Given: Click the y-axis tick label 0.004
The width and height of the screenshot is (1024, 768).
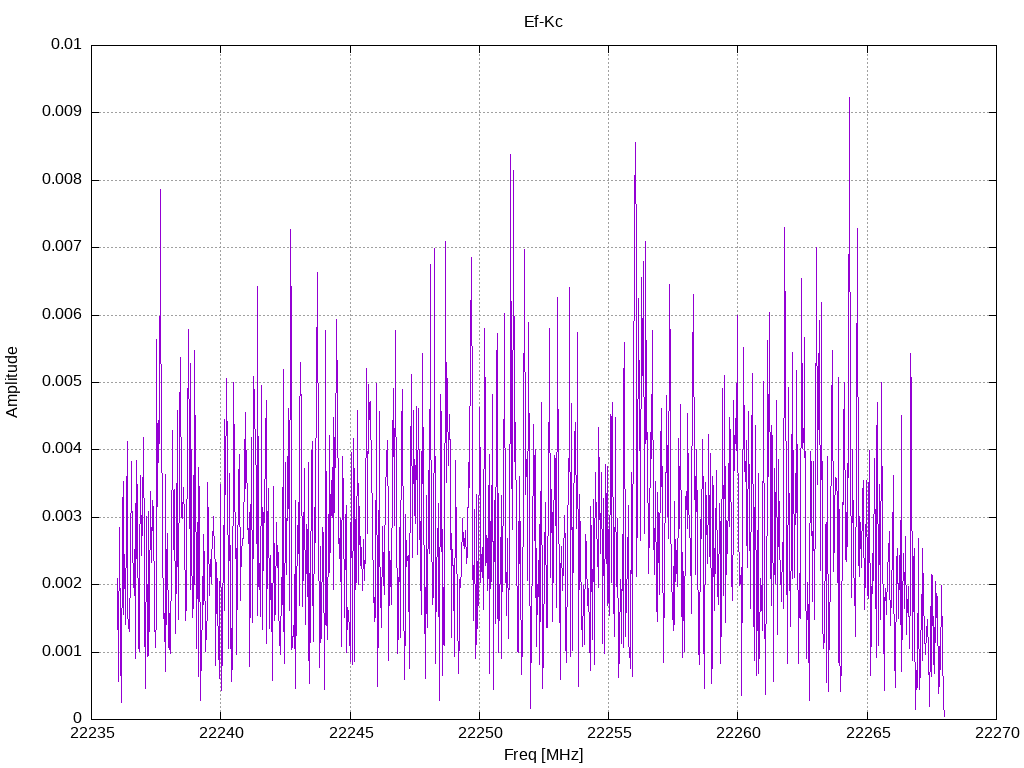Looking at the screenshot, I should tap(62, 449).
